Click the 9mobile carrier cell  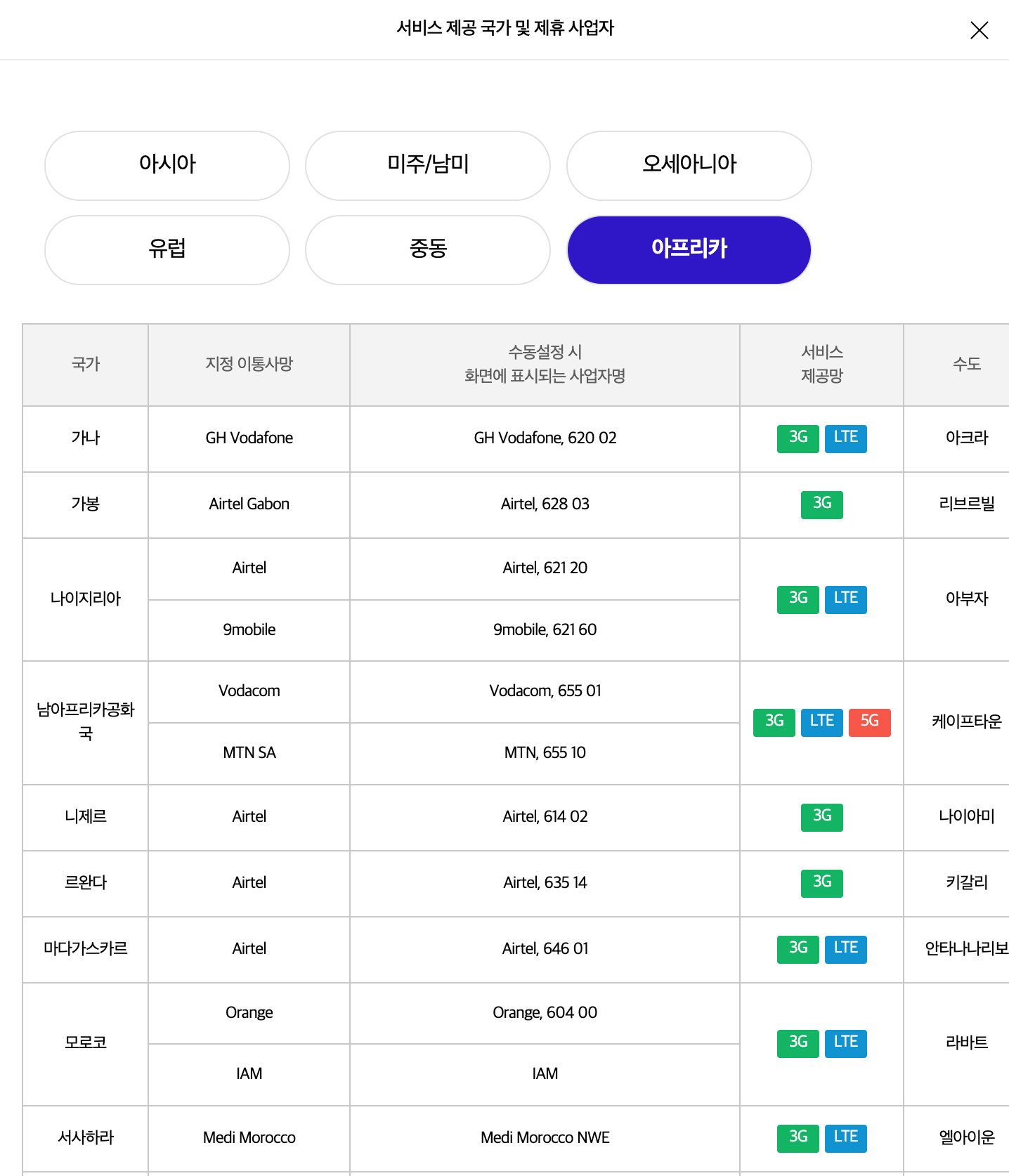[249, 630]
